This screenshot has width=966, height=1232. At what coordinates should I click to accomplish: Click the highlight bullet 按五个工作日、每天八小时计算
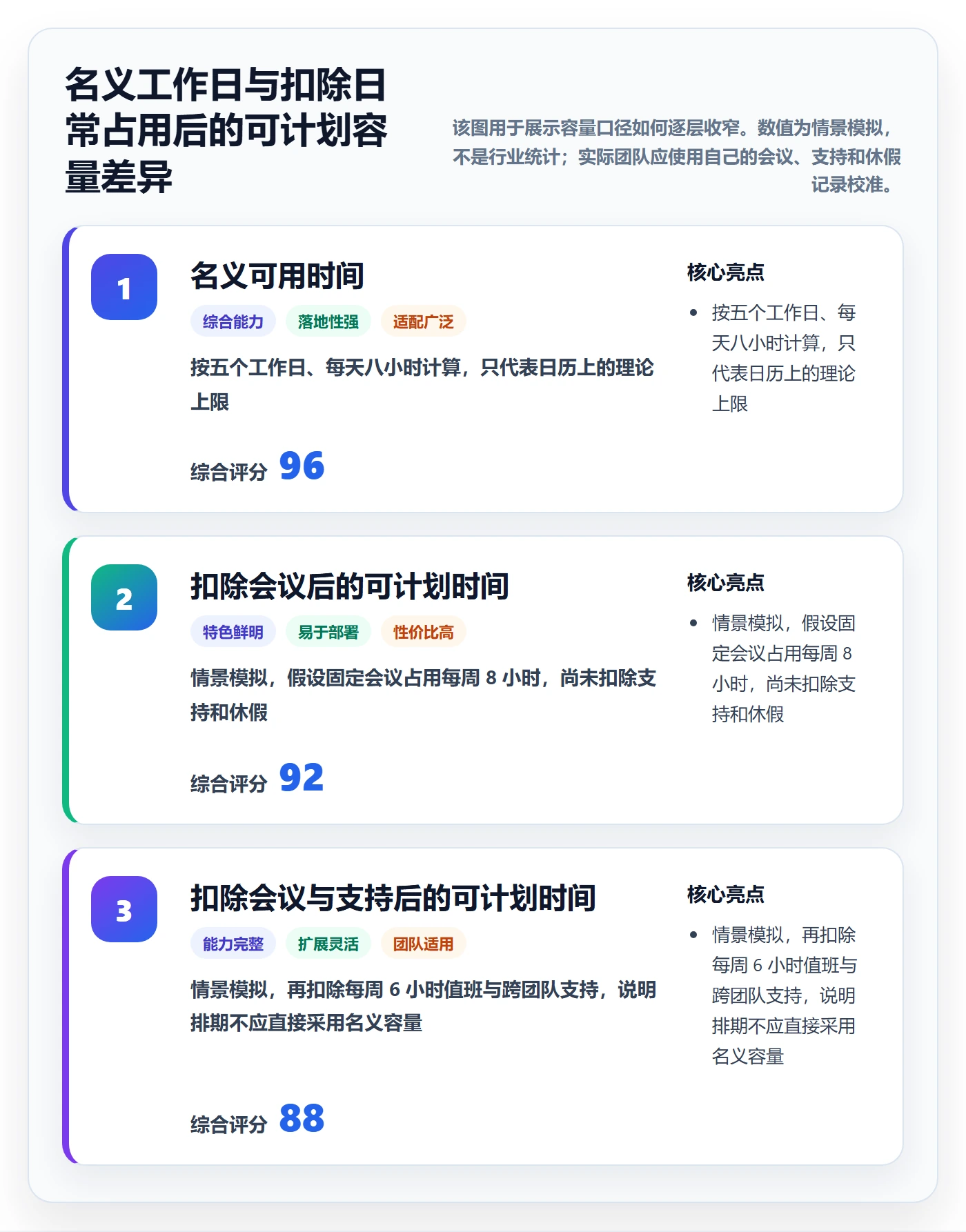(x=784, y=358)
